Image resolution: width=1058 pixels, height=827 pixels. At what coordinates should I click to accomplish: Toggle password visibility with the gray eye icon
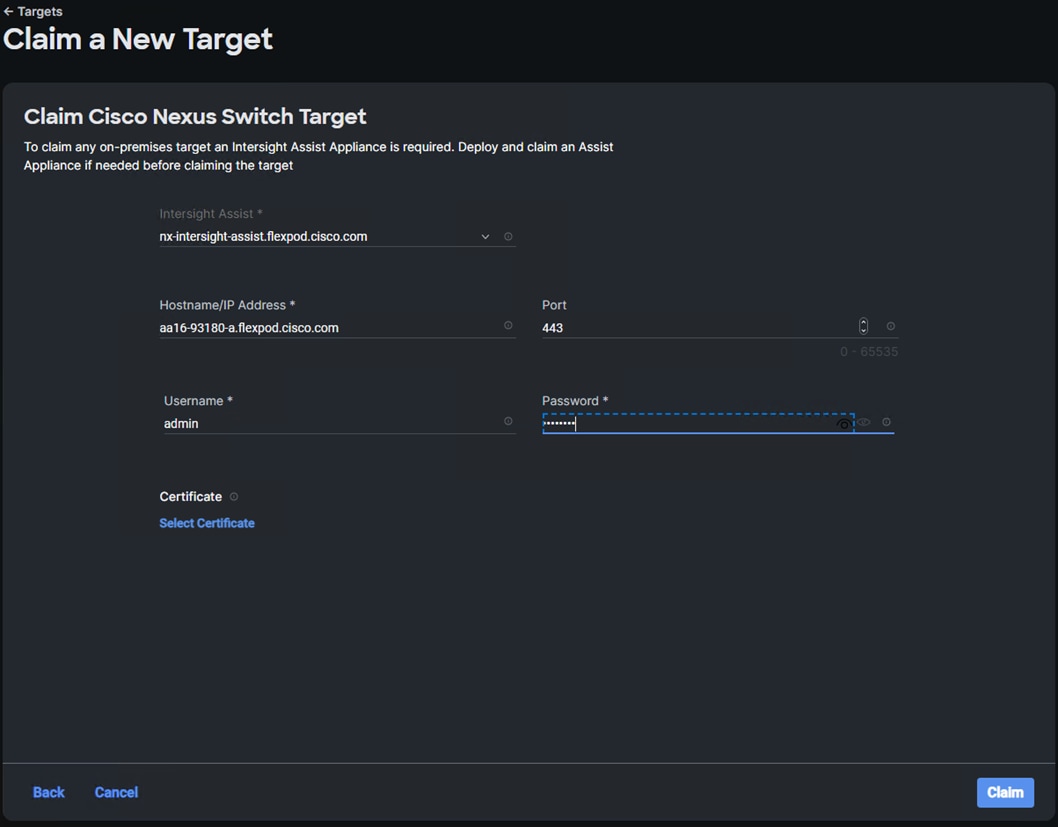click(864, 422)
